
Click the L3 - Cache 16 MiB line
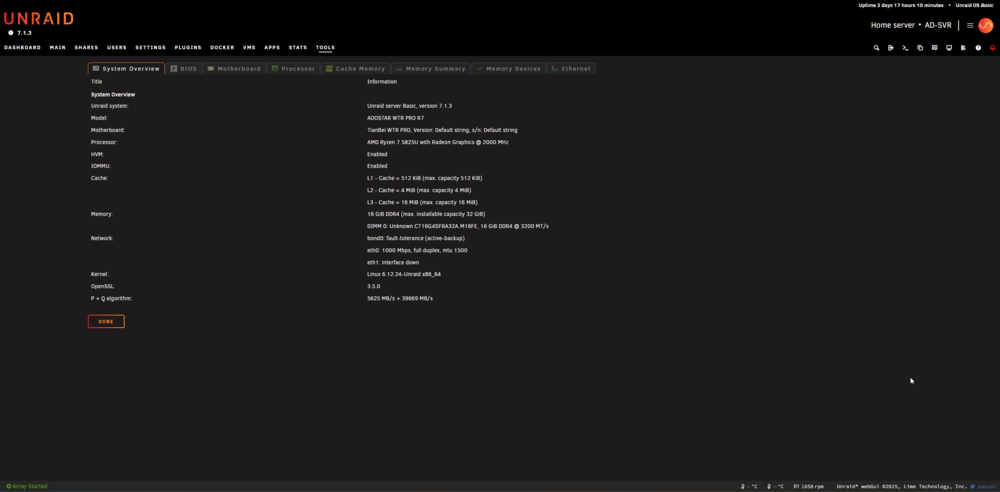[x=423, y=202]
